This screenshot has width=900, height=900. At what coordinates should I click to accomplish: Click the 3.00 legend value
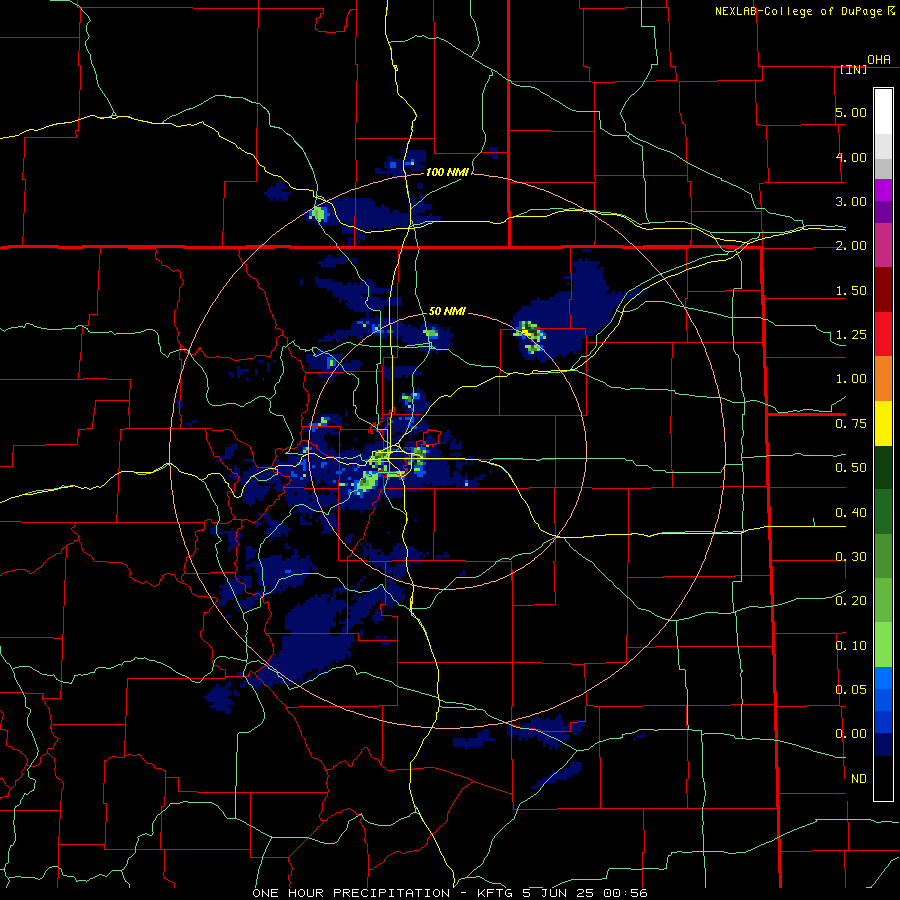click(x=851, y=201)
